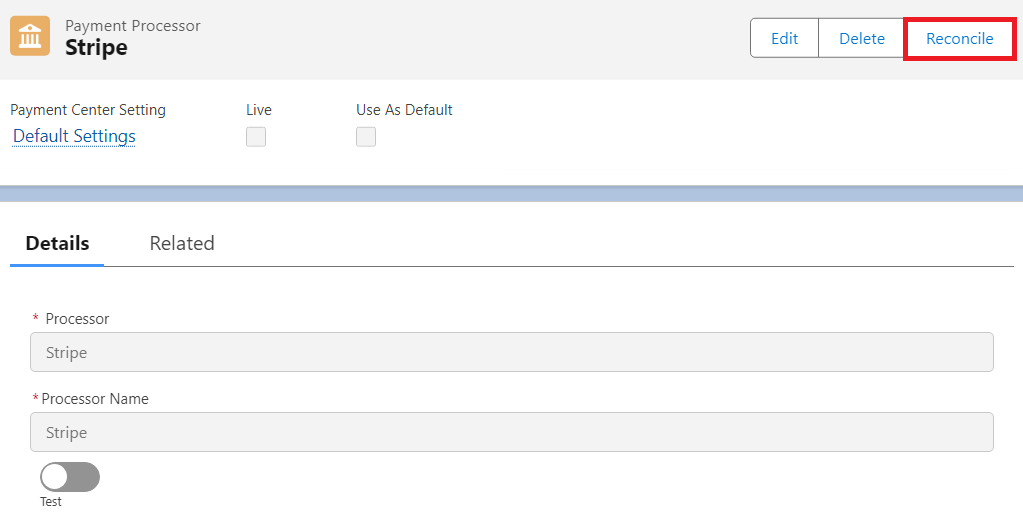1023x516 pixels.
Task: Click the Stripe record title
Action: (x=96, y=48)
